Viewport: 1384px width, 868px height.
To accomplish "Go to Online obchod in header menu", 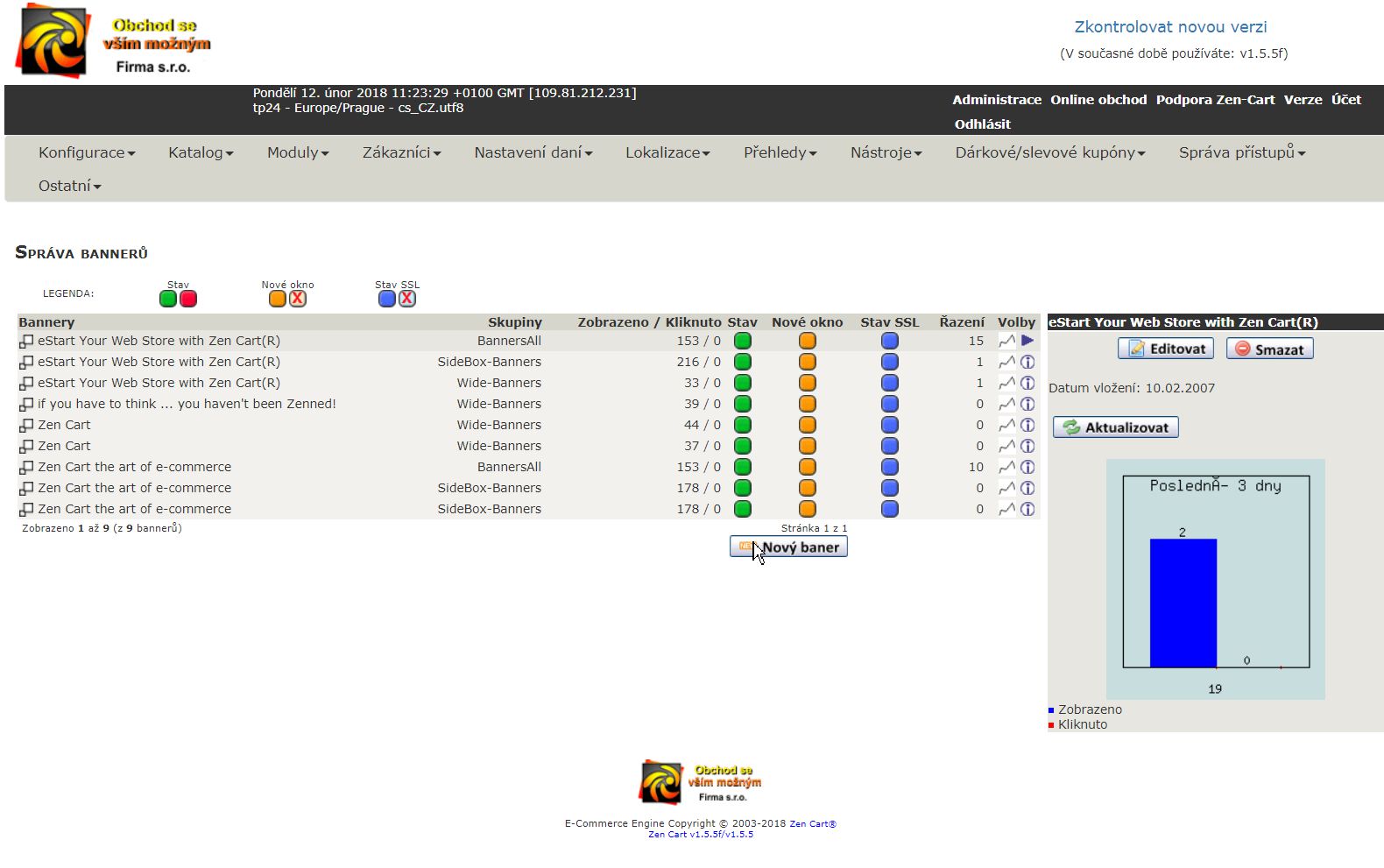I will pyautogui.click(x=1098, y=100).
